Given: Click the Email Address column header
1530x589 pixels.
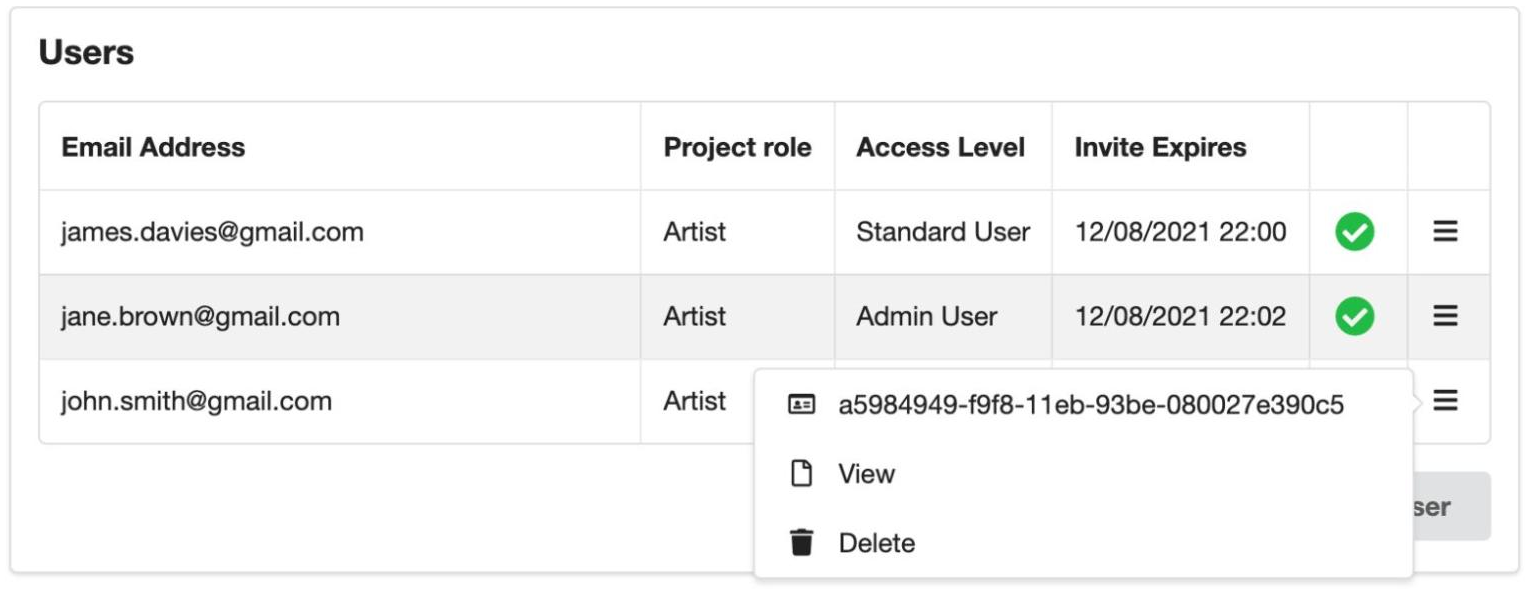Looking at the screenshot, I should [153, 147].
